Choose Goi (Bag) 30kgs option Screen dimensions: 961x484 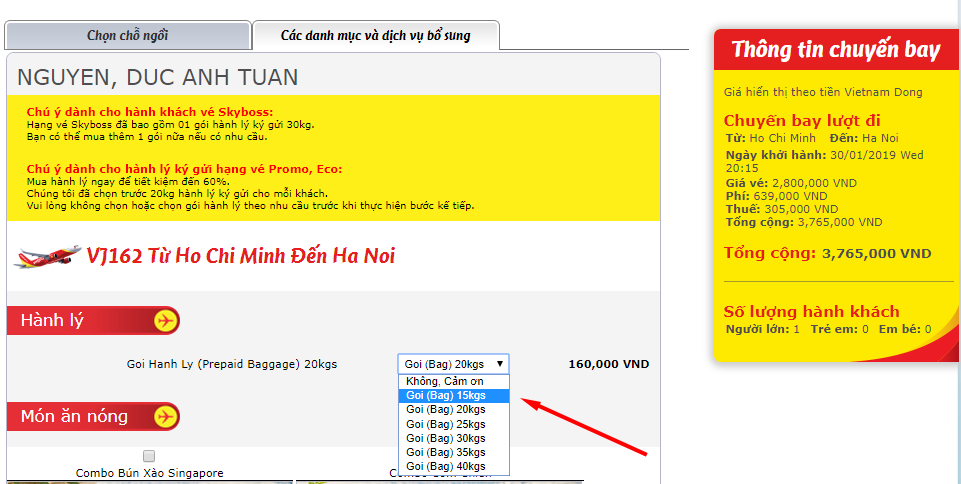454,438
